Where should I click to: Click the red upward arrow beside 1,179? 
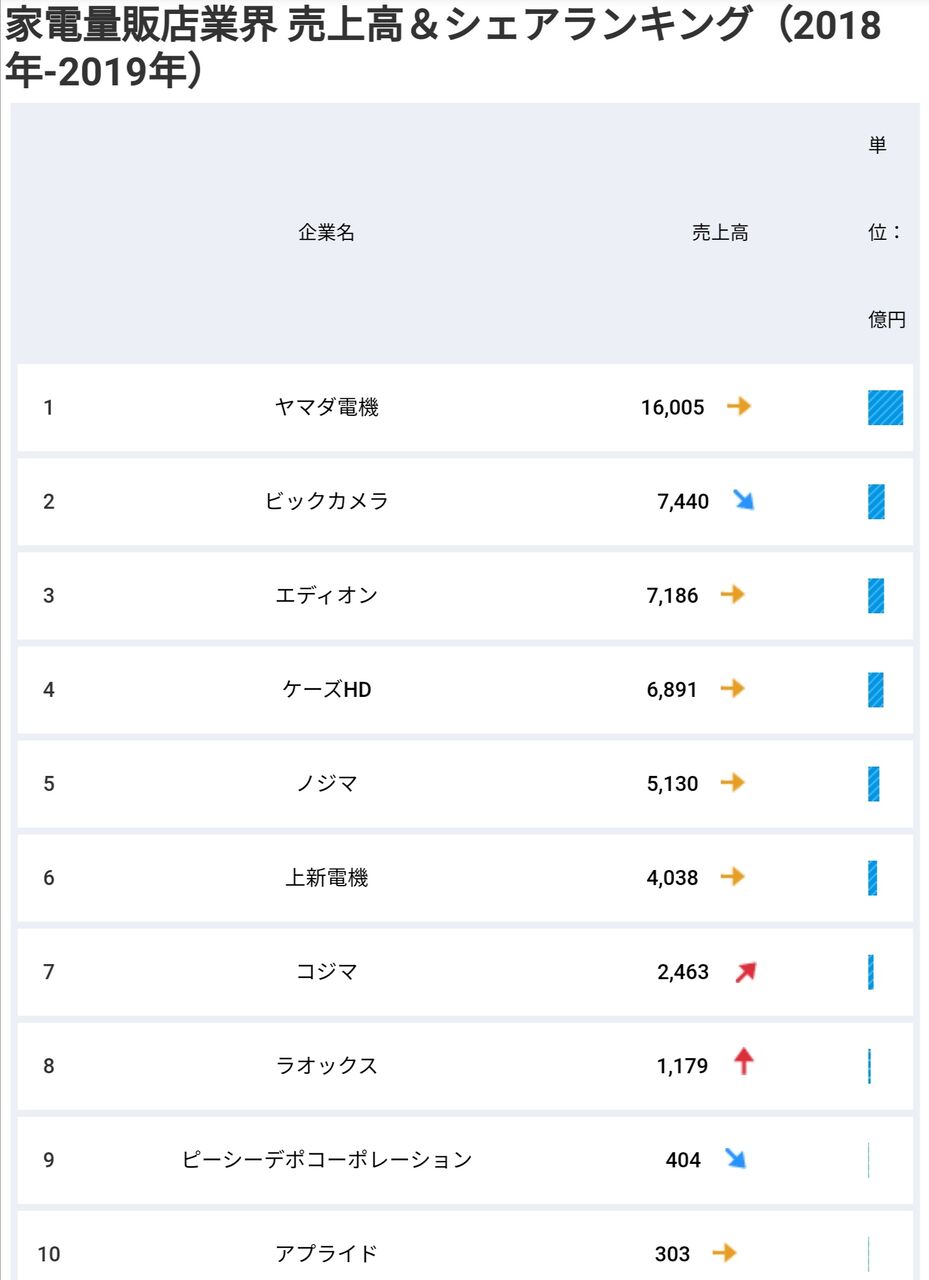[743, 1062]
